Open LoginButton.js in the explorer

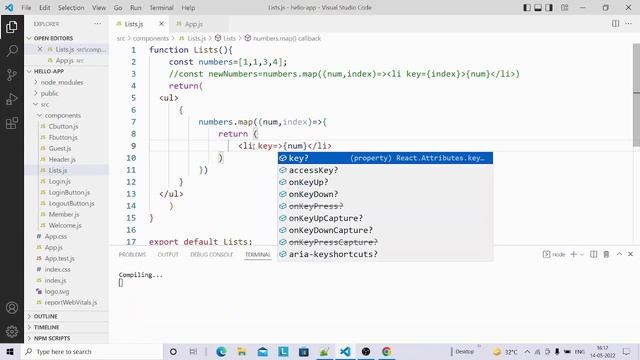[69, 192]
